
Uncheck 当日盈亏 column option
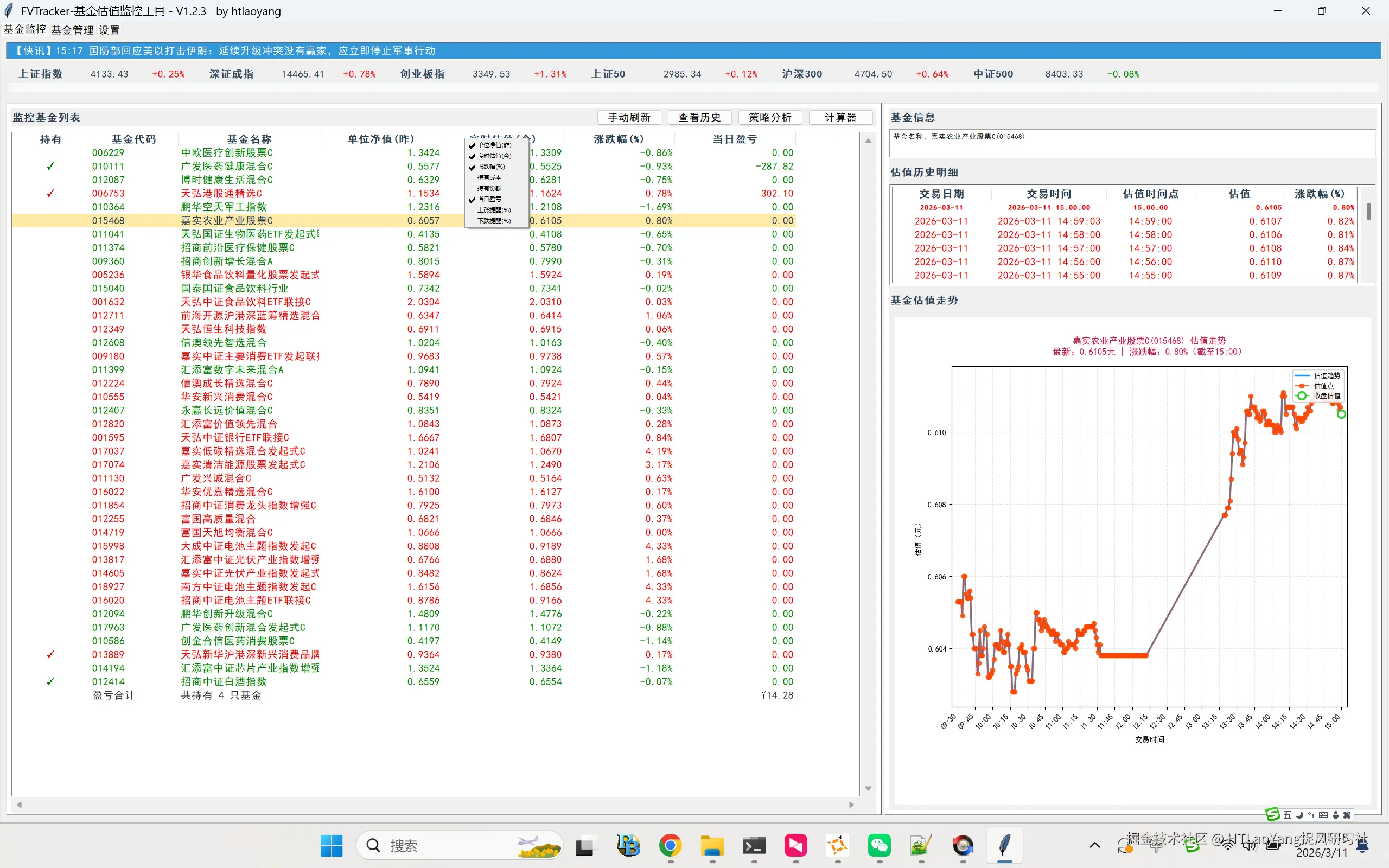click(489, 199)
